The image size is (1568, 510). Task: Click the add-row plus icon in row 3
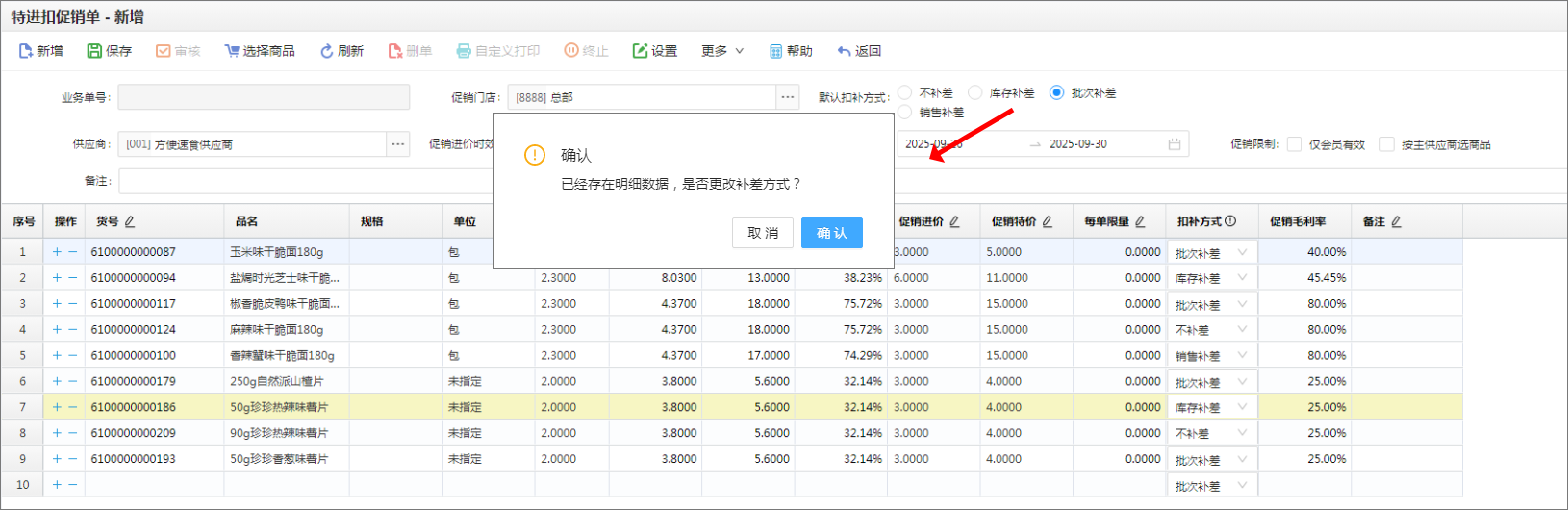(57, 304)
